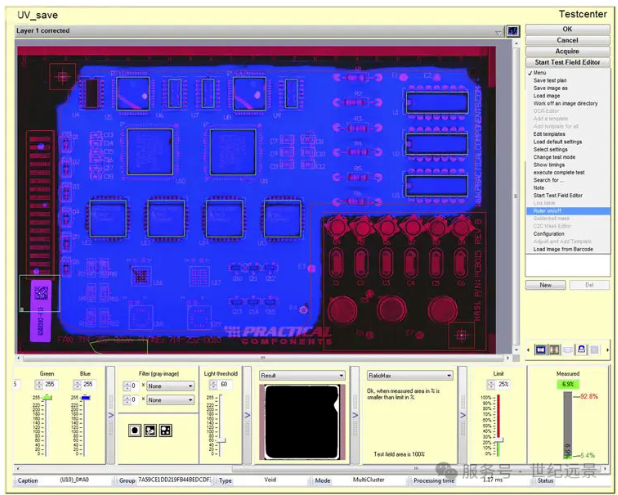Click the monitor icon above the image
The image size is (618, 495).
pos(512,31)
